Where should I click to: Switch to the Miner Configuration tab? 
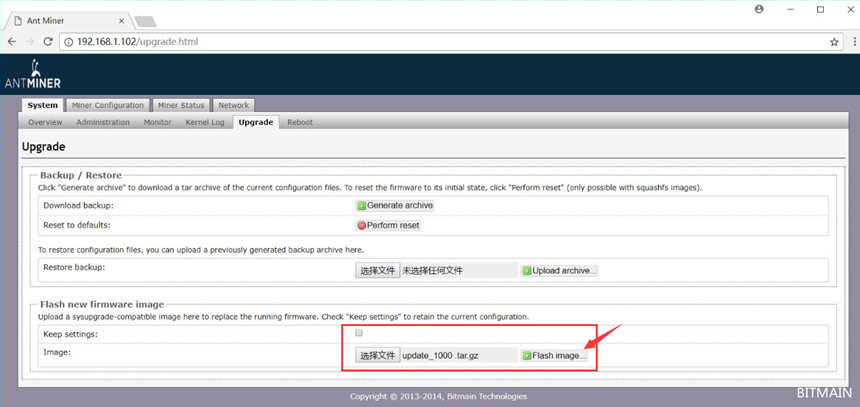point(108,105)
